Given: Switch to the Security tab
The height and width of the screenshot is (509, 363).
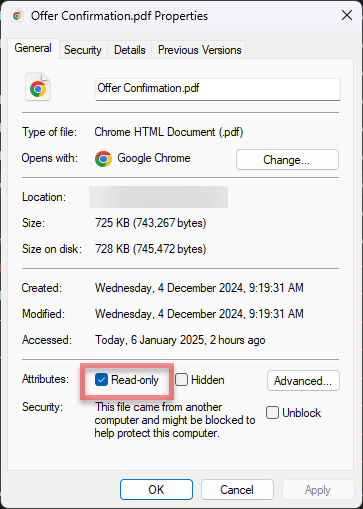Looking at the screenshot, I should 83,50.
